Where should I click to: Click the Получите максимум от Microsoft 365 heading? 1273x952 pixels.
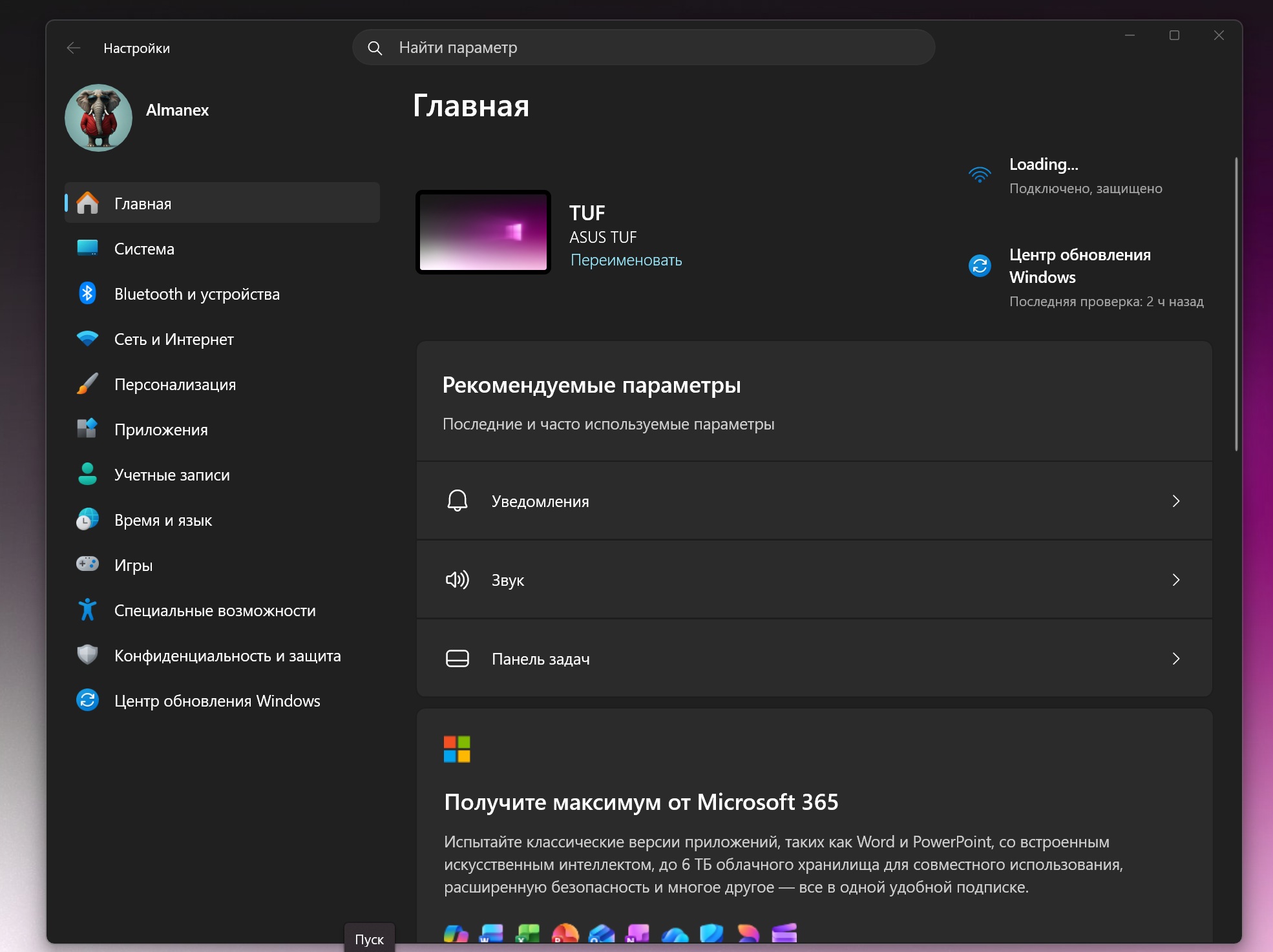point(641,802)
